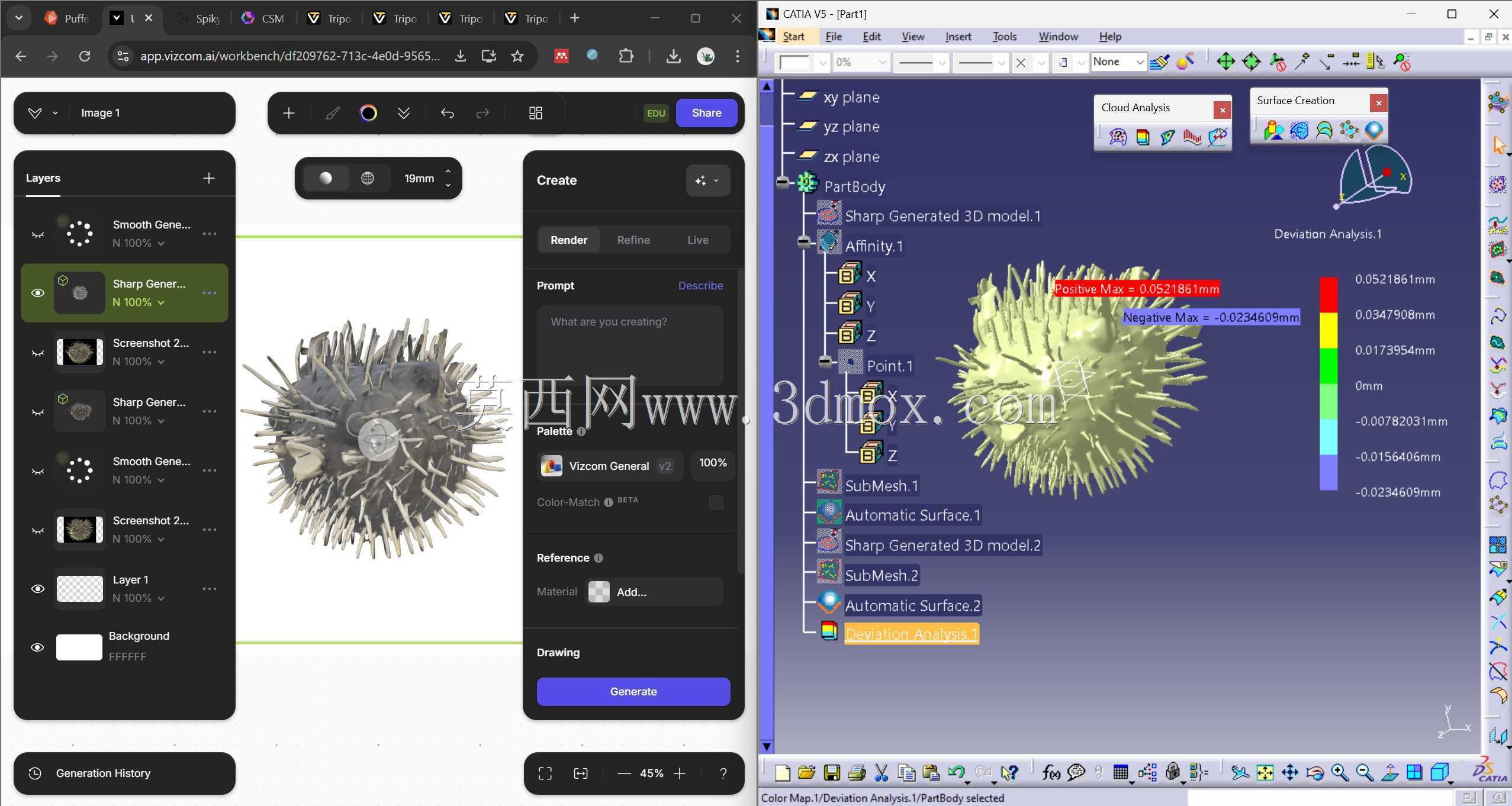The image size is (1512, 806).
Task: Click the white Background color swatch
Action: pyautogui.click(x=79, y=647)
